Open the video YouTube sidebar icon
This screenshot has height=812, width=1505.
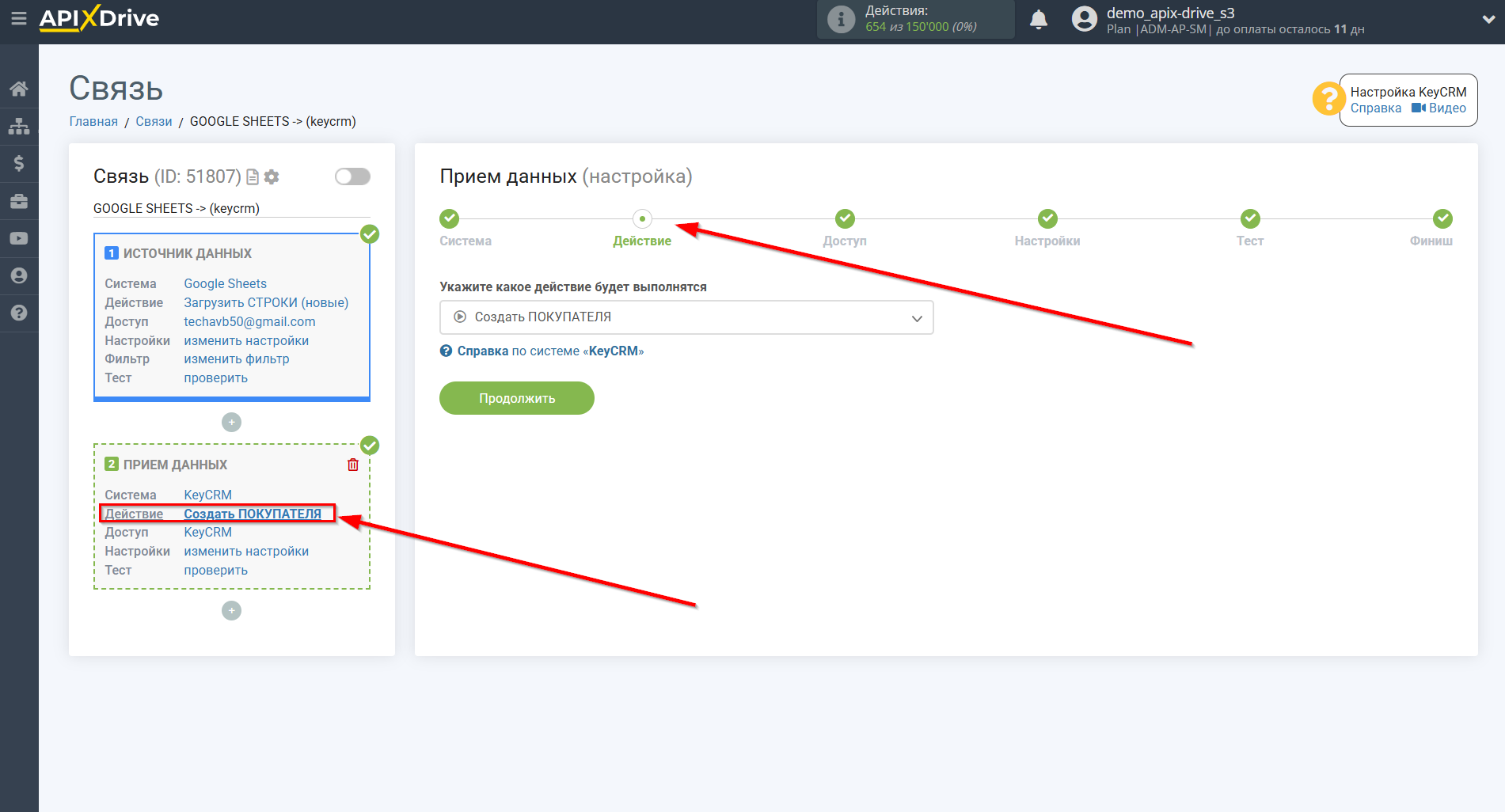(x=19, y=238)
